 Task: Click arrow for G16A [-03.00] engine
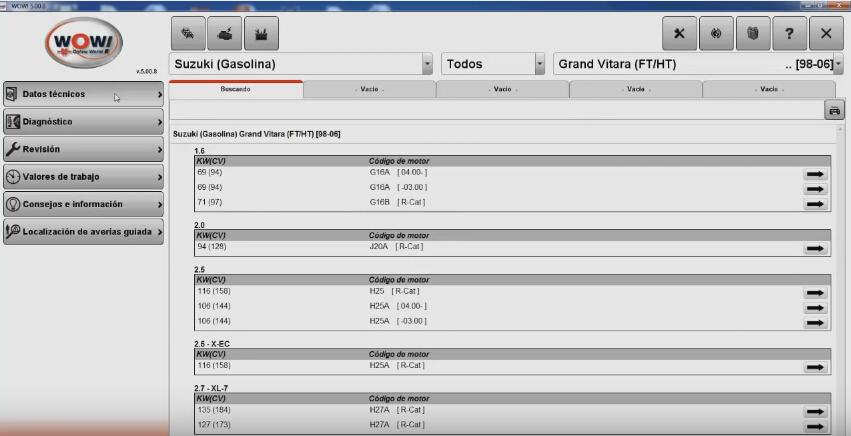pyautogui.click(x=815, y=189)
